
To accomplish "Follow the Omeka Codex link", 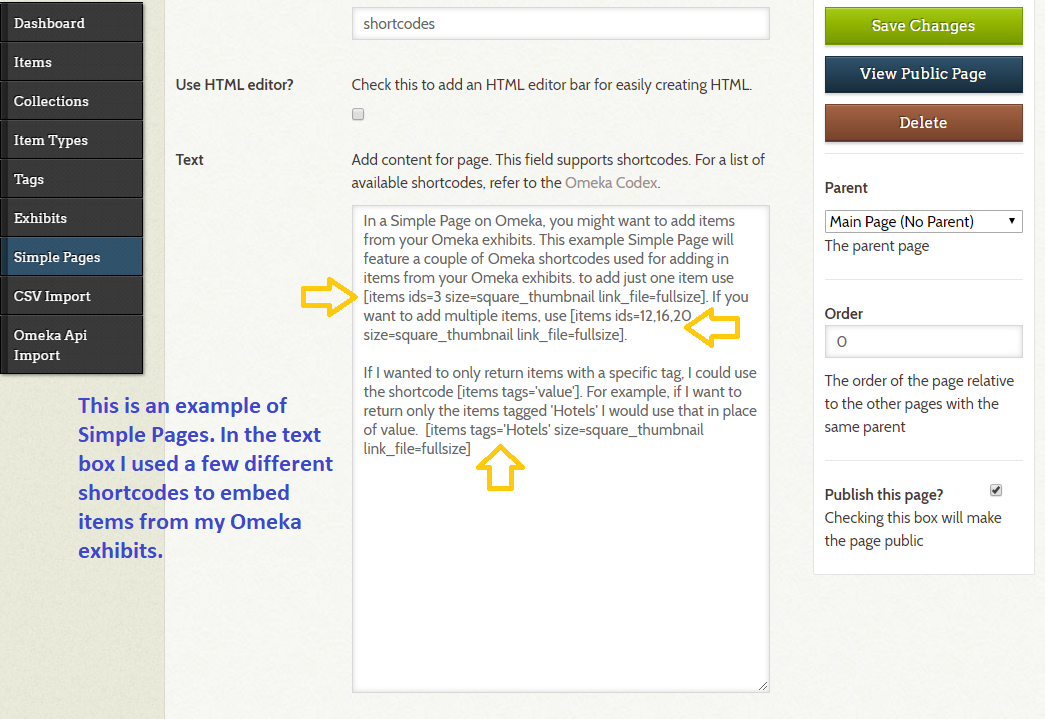I will [x=611, y=183].
